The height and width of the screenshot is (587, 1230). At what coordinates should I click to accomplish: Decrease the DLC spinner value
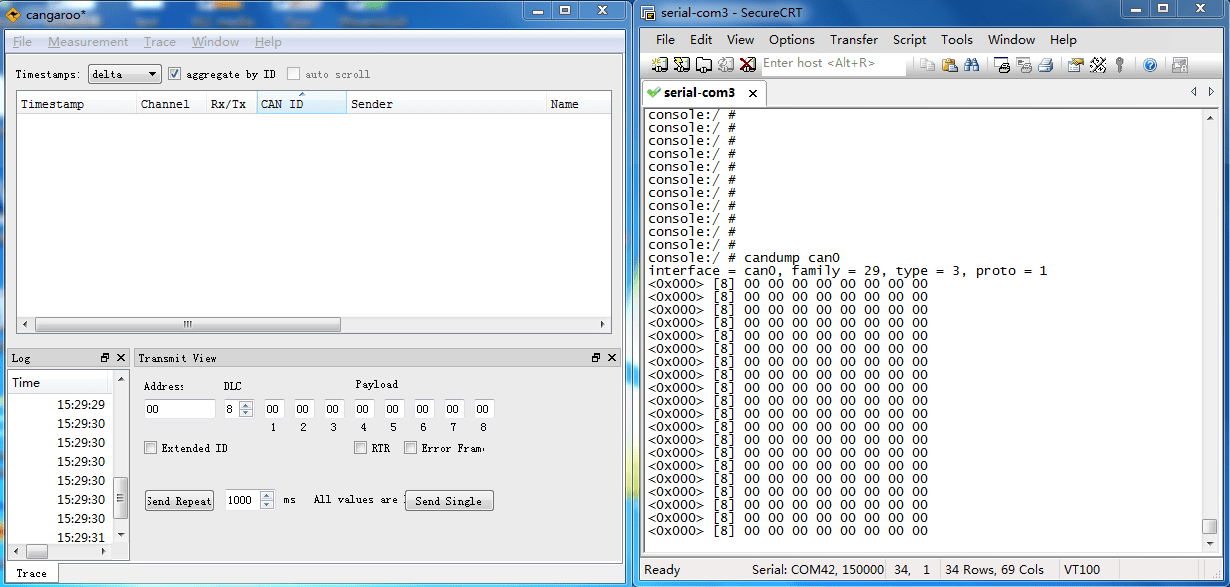246,414
